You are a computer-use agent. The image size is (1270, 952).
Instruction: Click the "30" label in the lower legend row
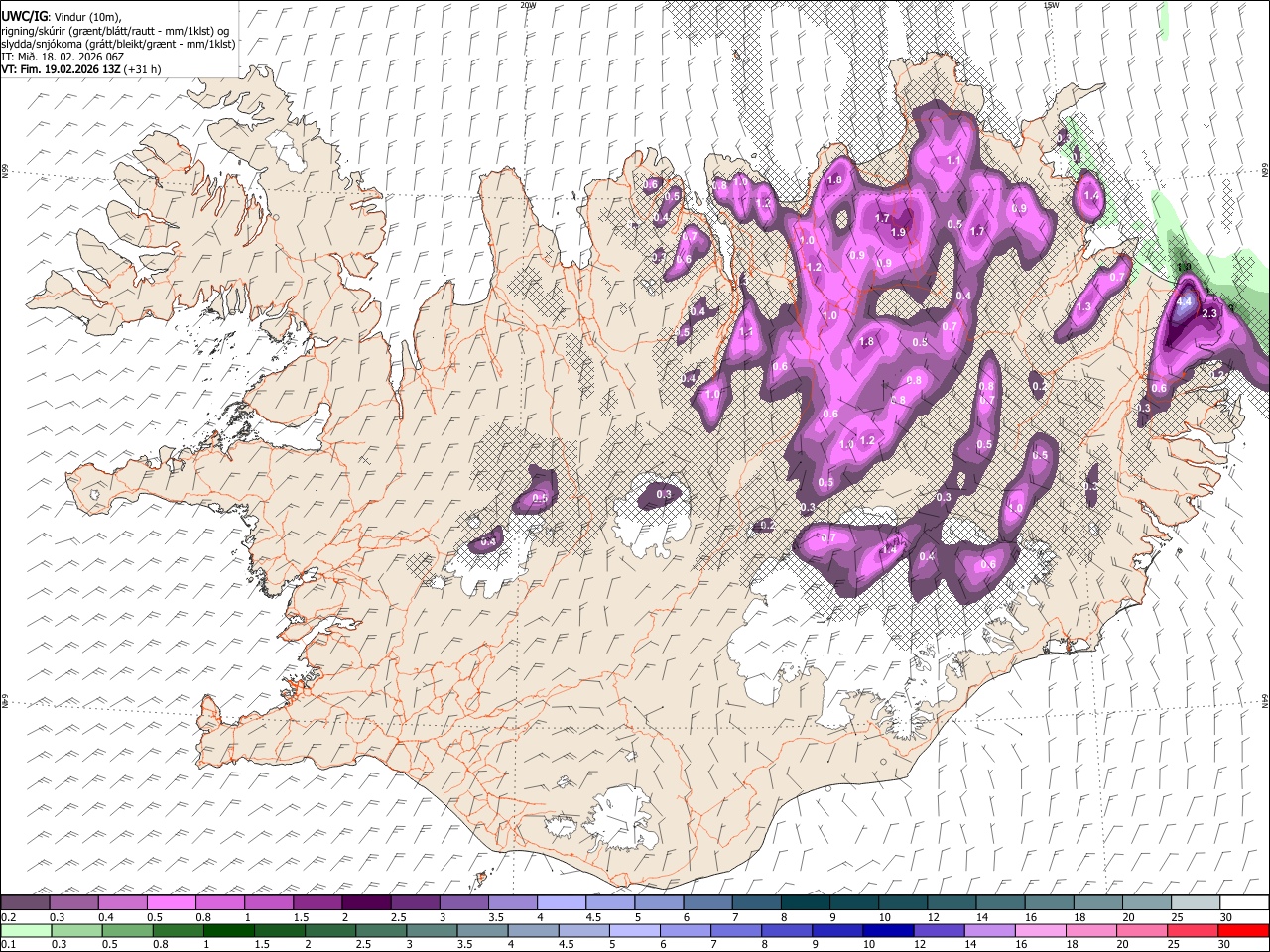point(1225,944)
